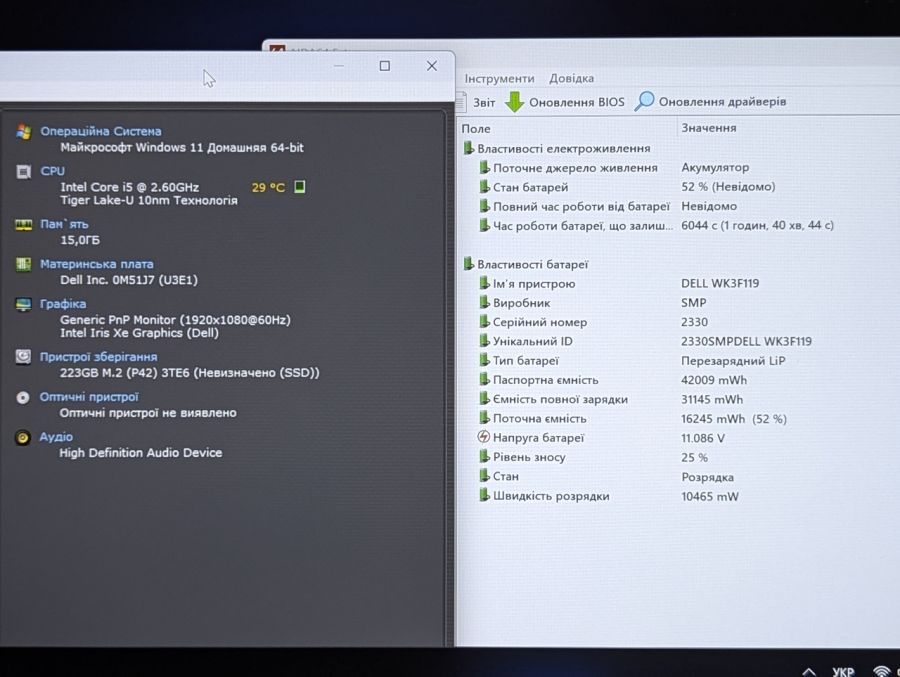The width and height of the screenshot is (900, 677).
Task: Open the Операційна Система section link
Action: [x=100, y=131]
